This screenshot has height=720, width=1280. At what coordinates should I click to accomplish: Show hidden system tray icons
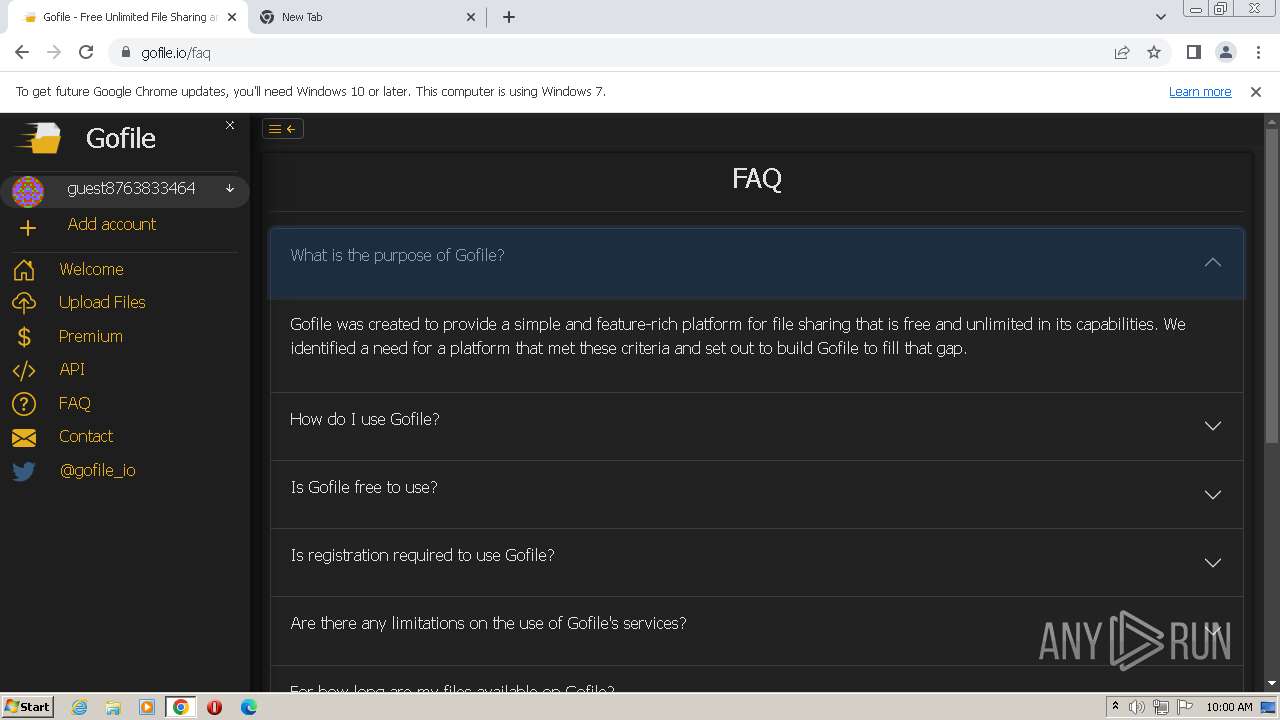click(x=1115, y=707)
